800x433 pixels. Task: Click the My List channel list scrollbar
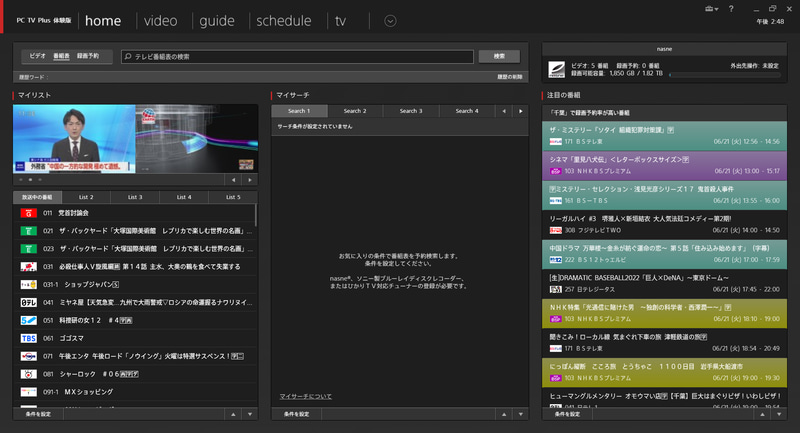click(x=256, y=215)
